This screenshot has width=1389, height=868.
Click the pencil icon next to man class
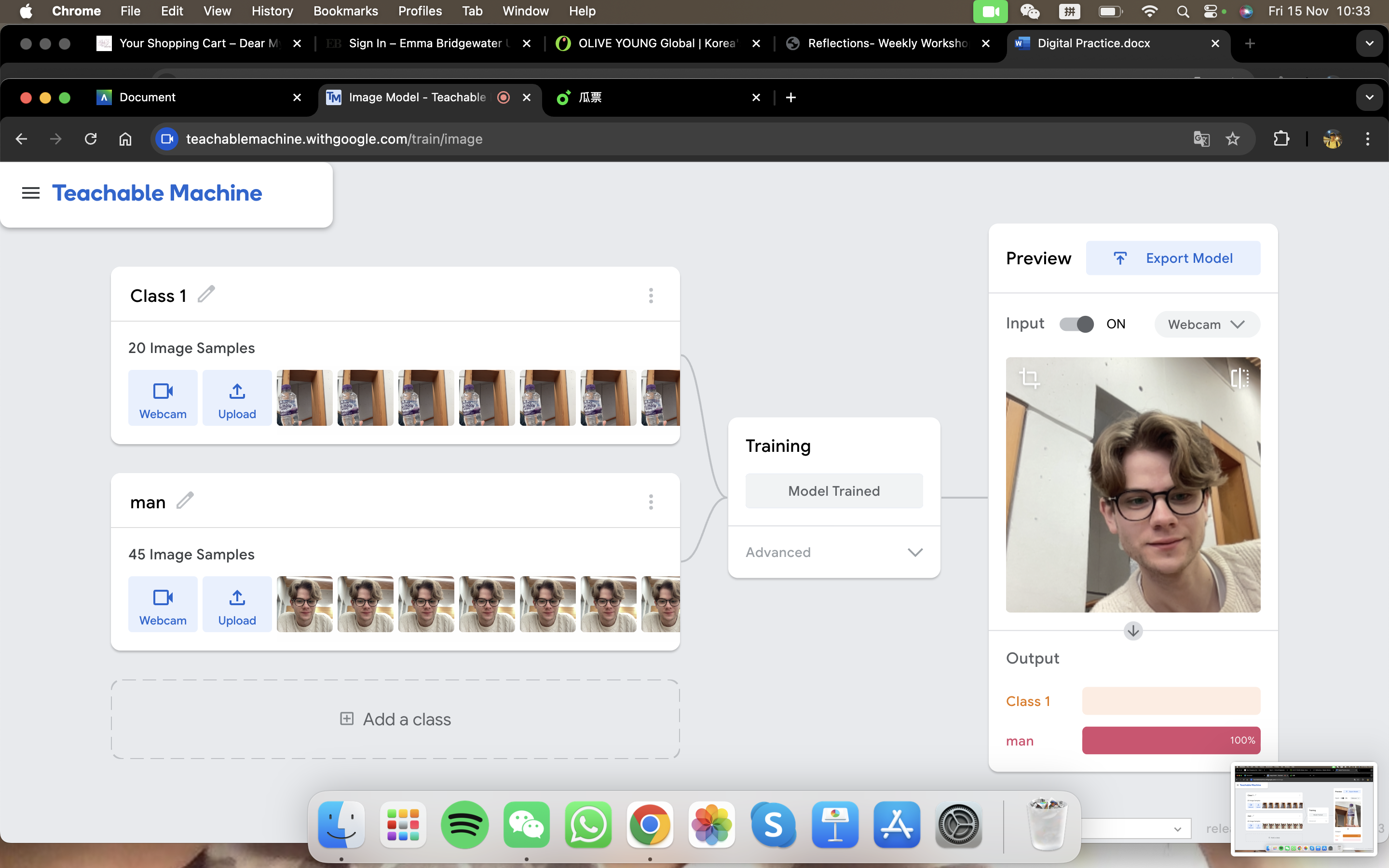point(185,501)
